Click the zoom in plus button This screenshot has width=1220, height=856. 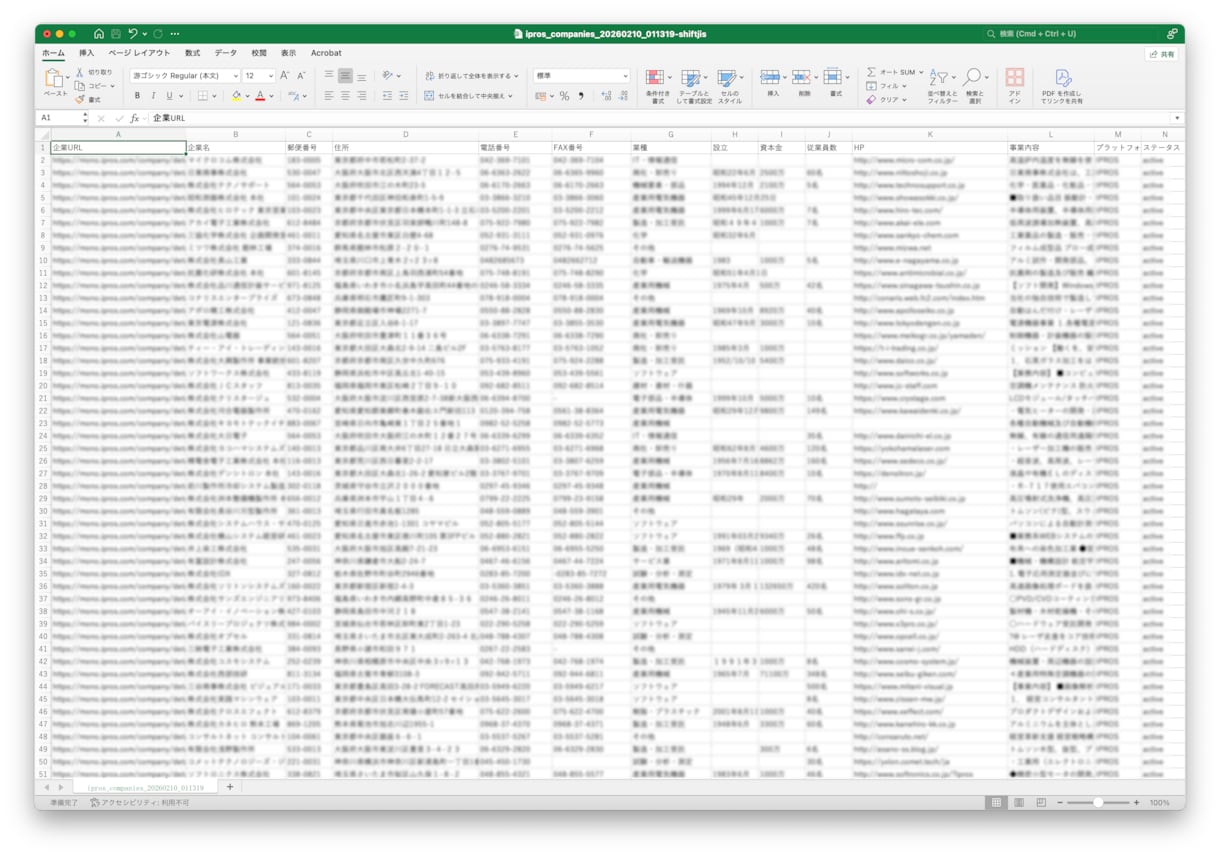pyautogui.click(x=1137, y=802)
